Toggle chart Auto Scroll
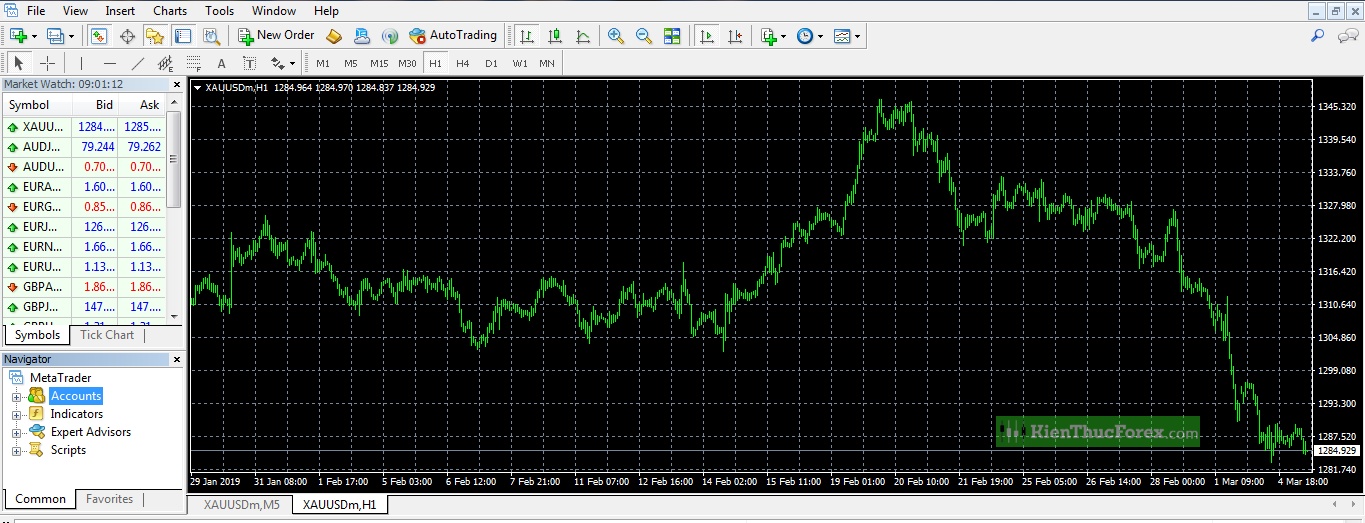 click(x=707, y=36)
